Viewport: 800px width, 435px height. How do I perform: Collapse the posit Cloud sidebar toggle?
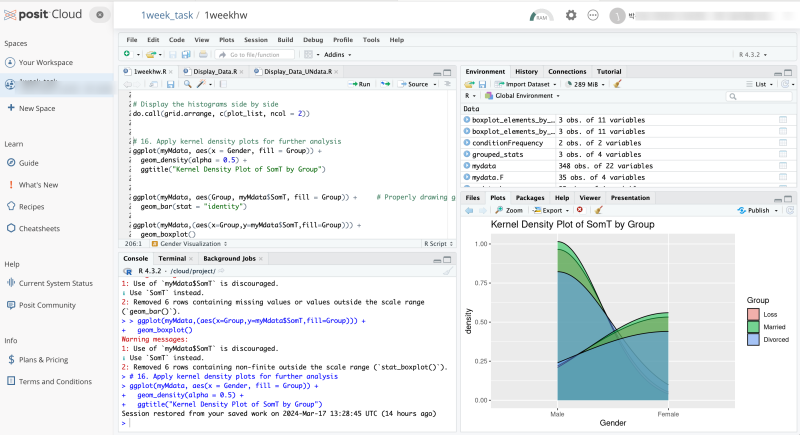(100, 15)
